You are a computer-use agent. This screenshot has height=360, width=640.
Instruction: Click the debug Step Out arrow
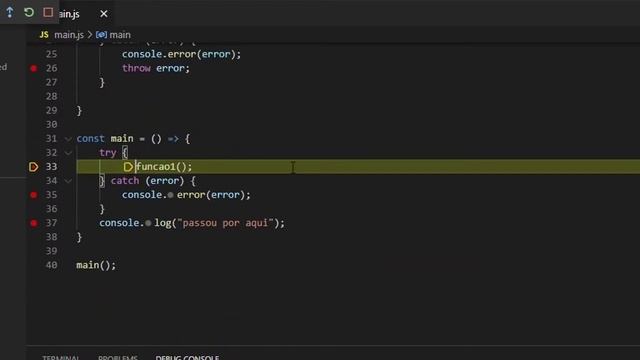[10, 12]
